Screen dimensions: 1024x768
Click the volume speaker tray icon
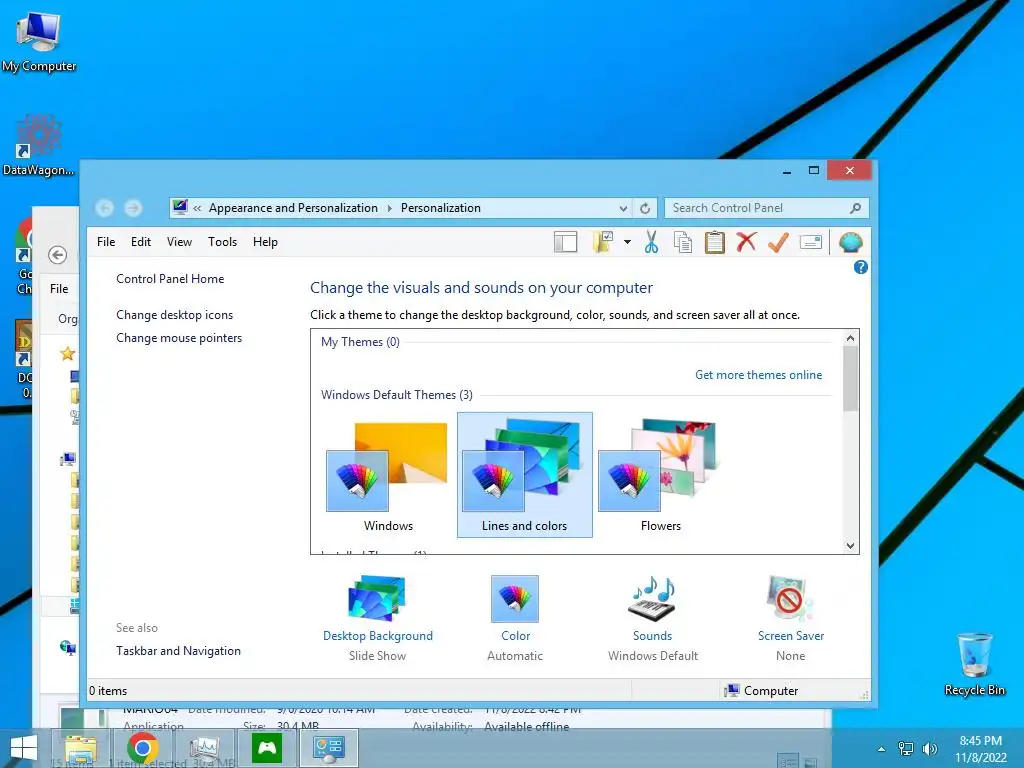929,748
